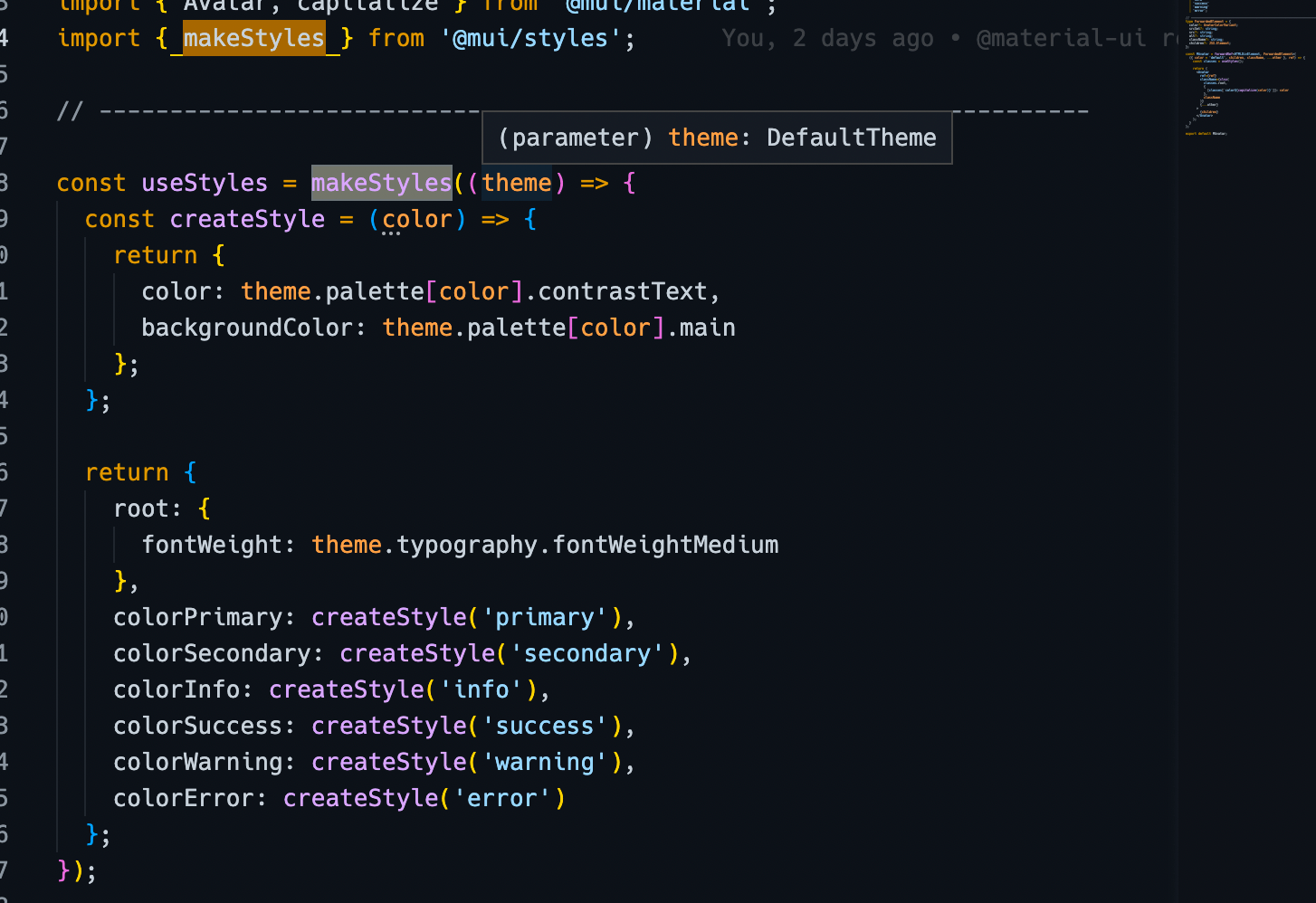Click the DefaultTheme type in hover tooltip
Screen dimensions: 1316x903
[851, 138]
